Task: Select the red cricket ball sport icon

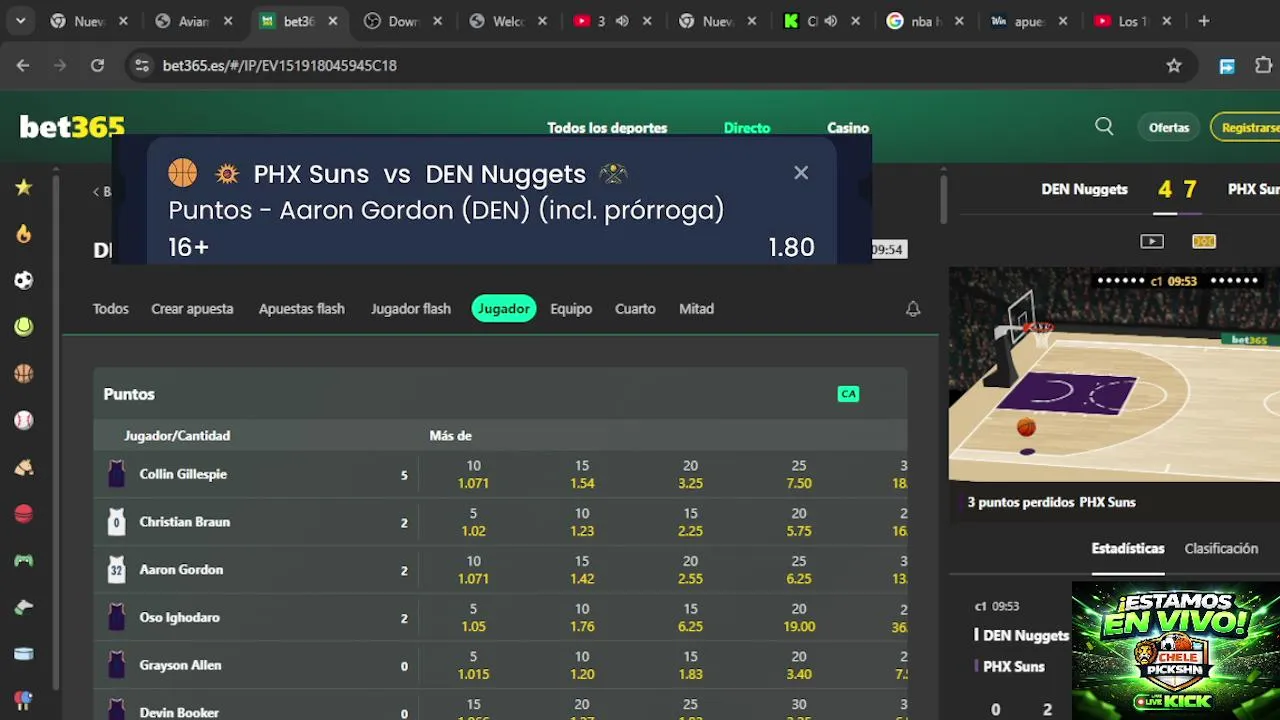Action: tap(23, 514)
